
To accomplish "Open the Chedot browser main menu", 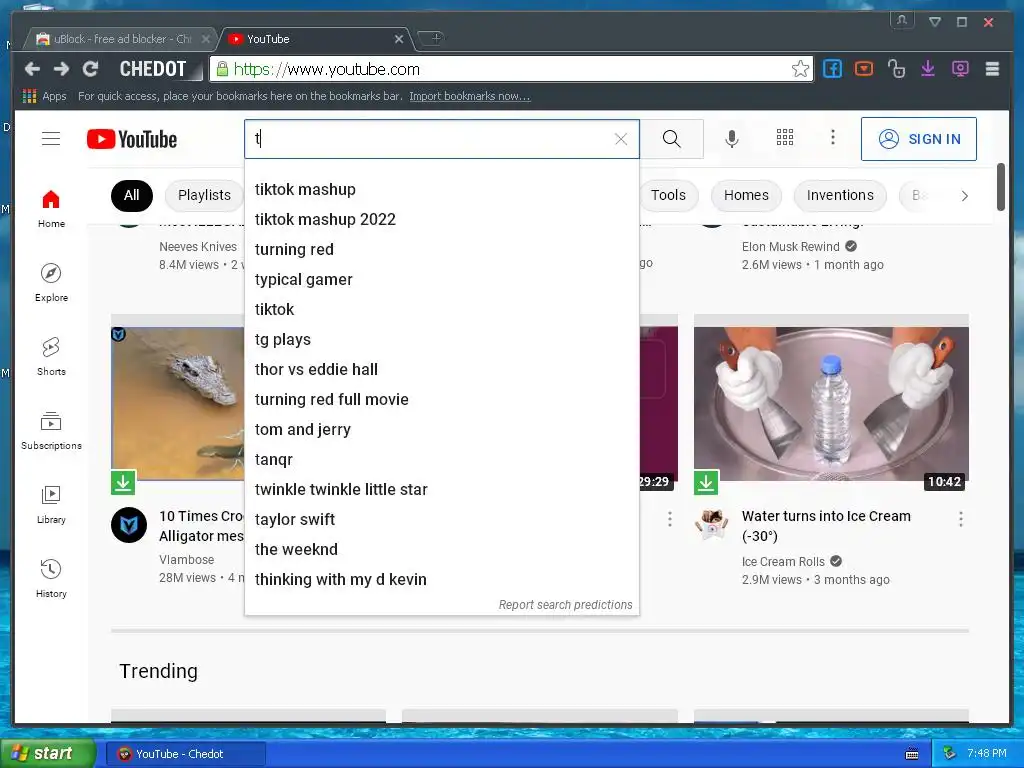I will pos(992,69).
